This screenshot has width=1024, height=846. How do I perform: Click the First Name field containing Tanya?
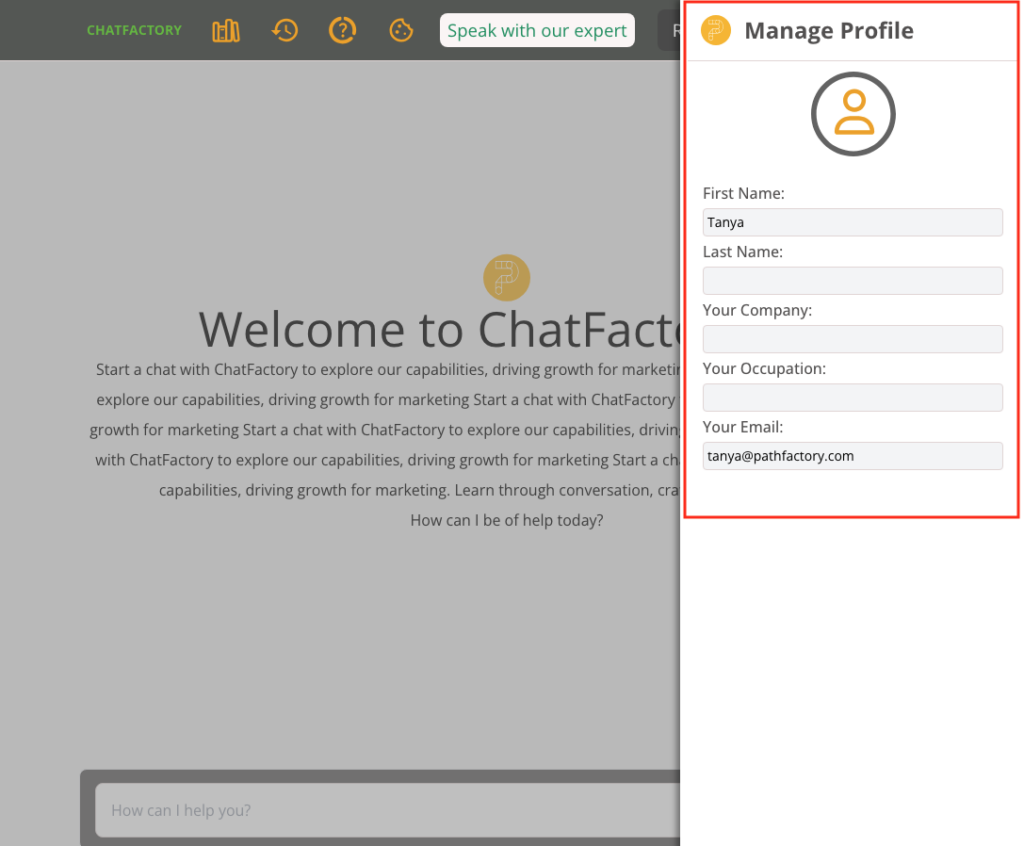(x=852, y=222)
